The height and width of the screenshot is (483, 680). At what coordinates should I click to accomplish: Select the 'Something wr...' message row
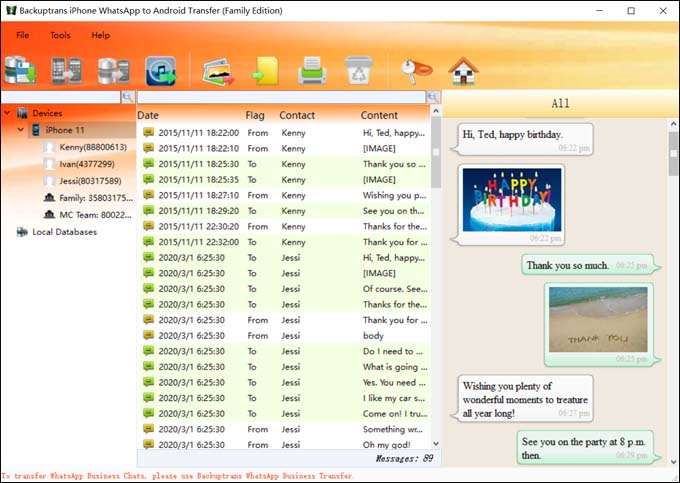[x=284, y=429]
